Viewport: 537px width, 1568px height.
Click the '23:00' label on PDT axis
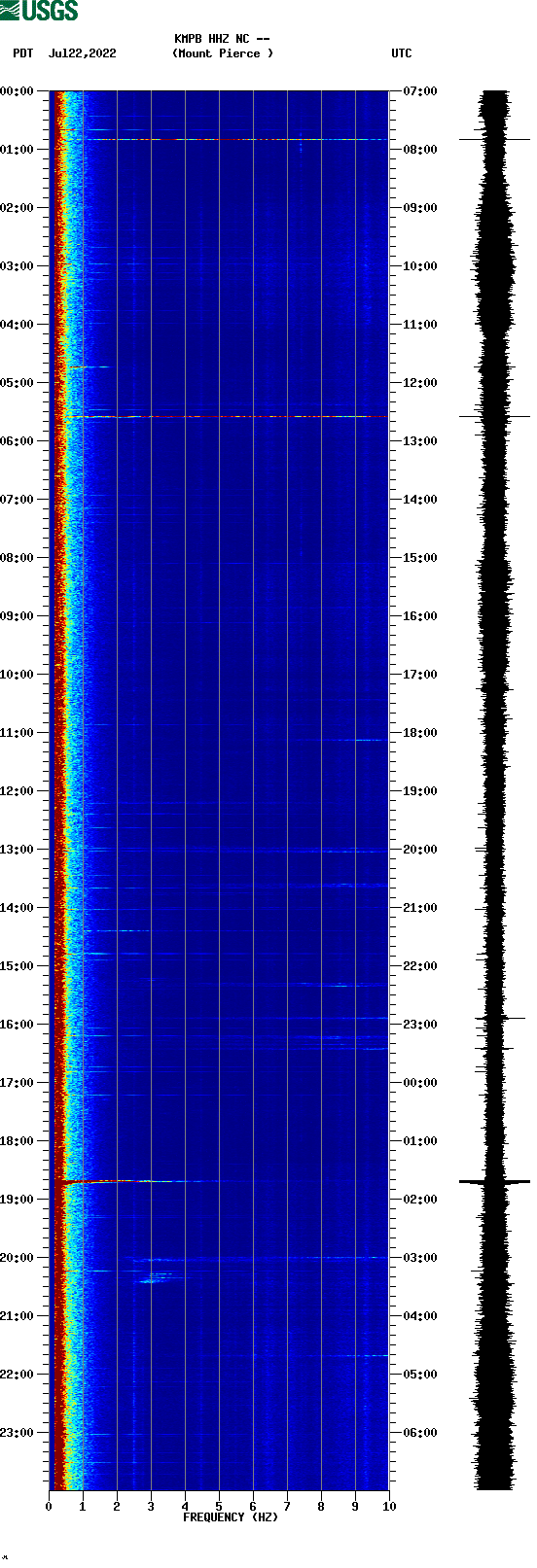18,1433
